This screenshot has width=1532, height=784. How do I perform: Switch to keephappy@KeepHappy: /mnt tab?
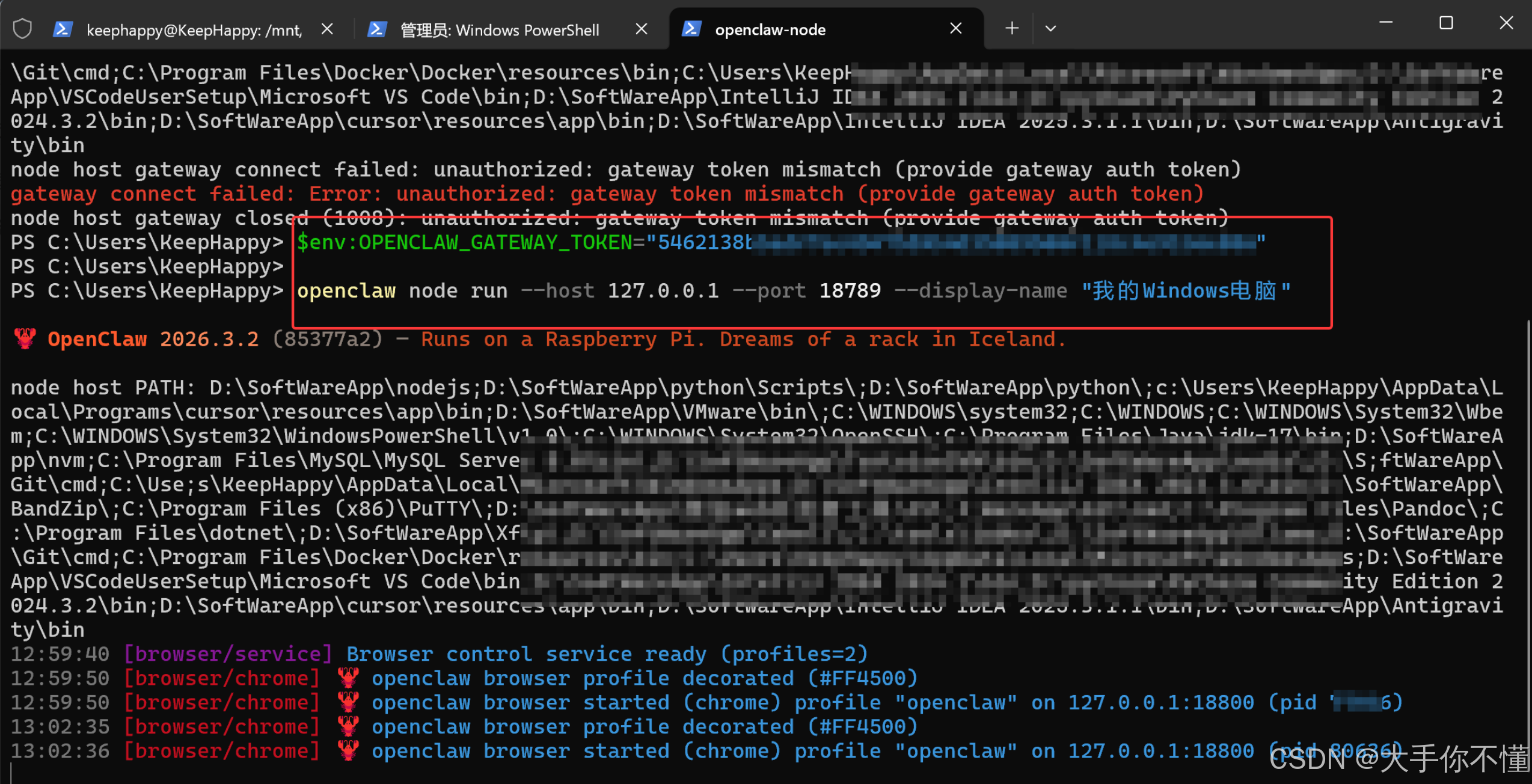pyautogui.click(x=194, y=30)
